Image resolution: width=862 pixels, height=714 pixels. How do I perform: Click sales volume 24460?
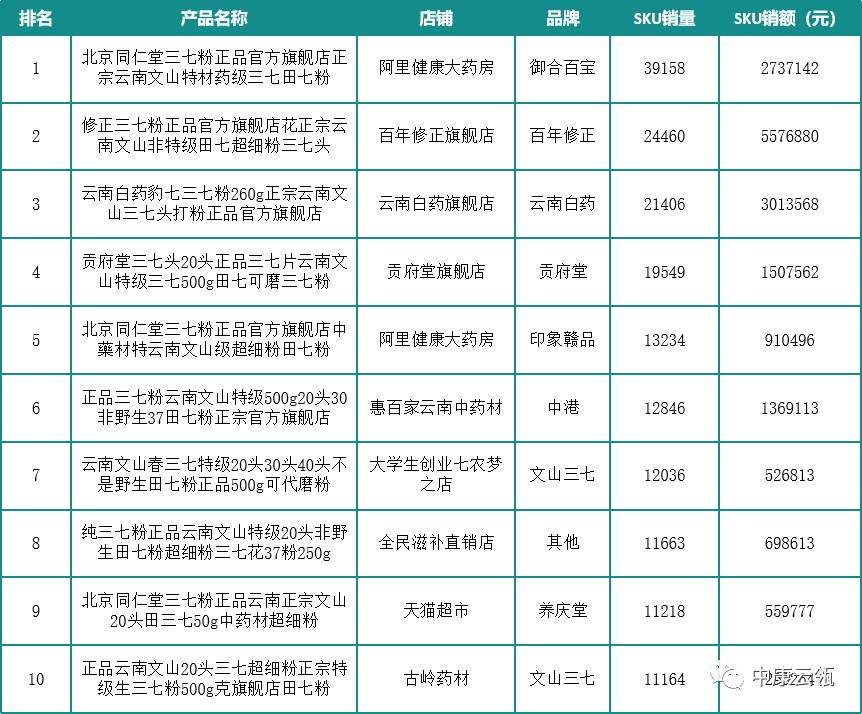pos(664,136)
